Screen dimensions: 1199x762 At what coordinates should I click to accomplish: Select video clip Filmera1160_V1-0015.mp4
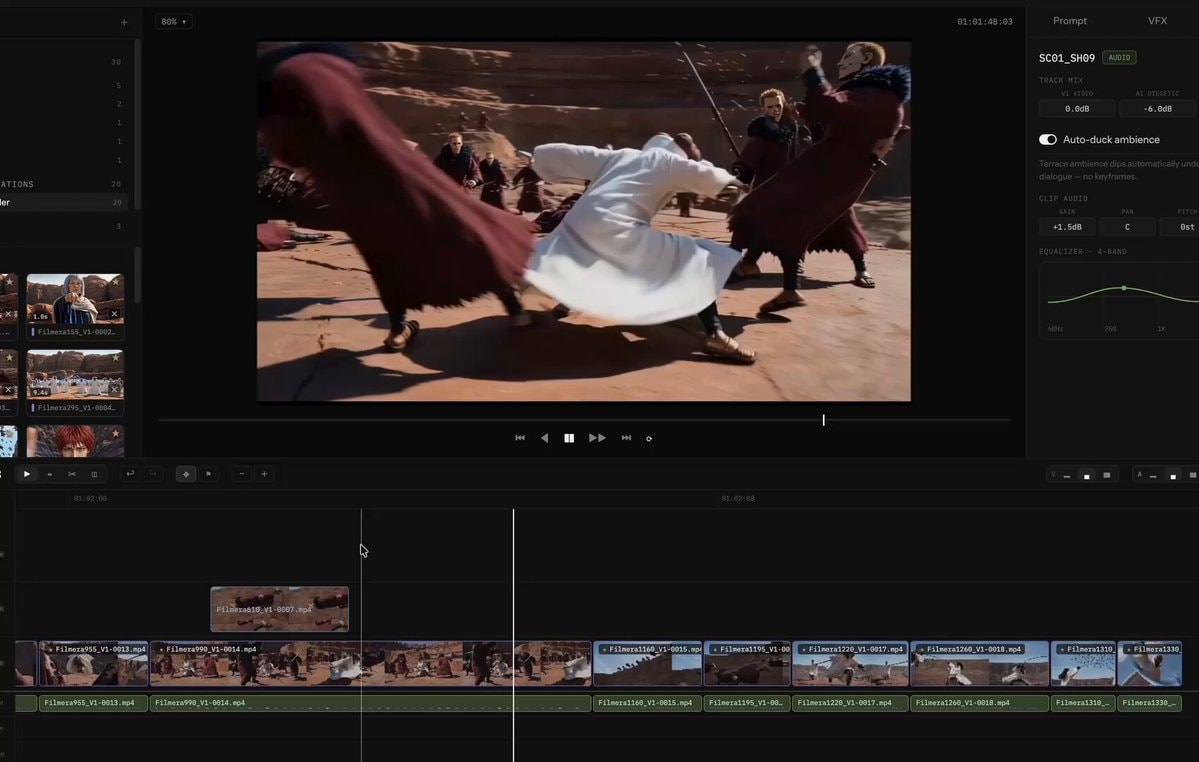click(x=648, y=663)
